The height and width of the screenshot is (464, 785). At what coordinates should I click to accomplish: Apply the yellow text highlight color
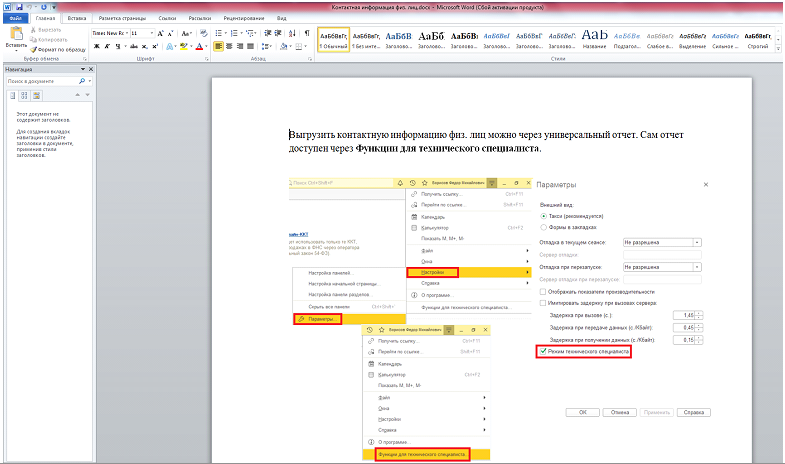pyautogui.click(x=183, y=46)
